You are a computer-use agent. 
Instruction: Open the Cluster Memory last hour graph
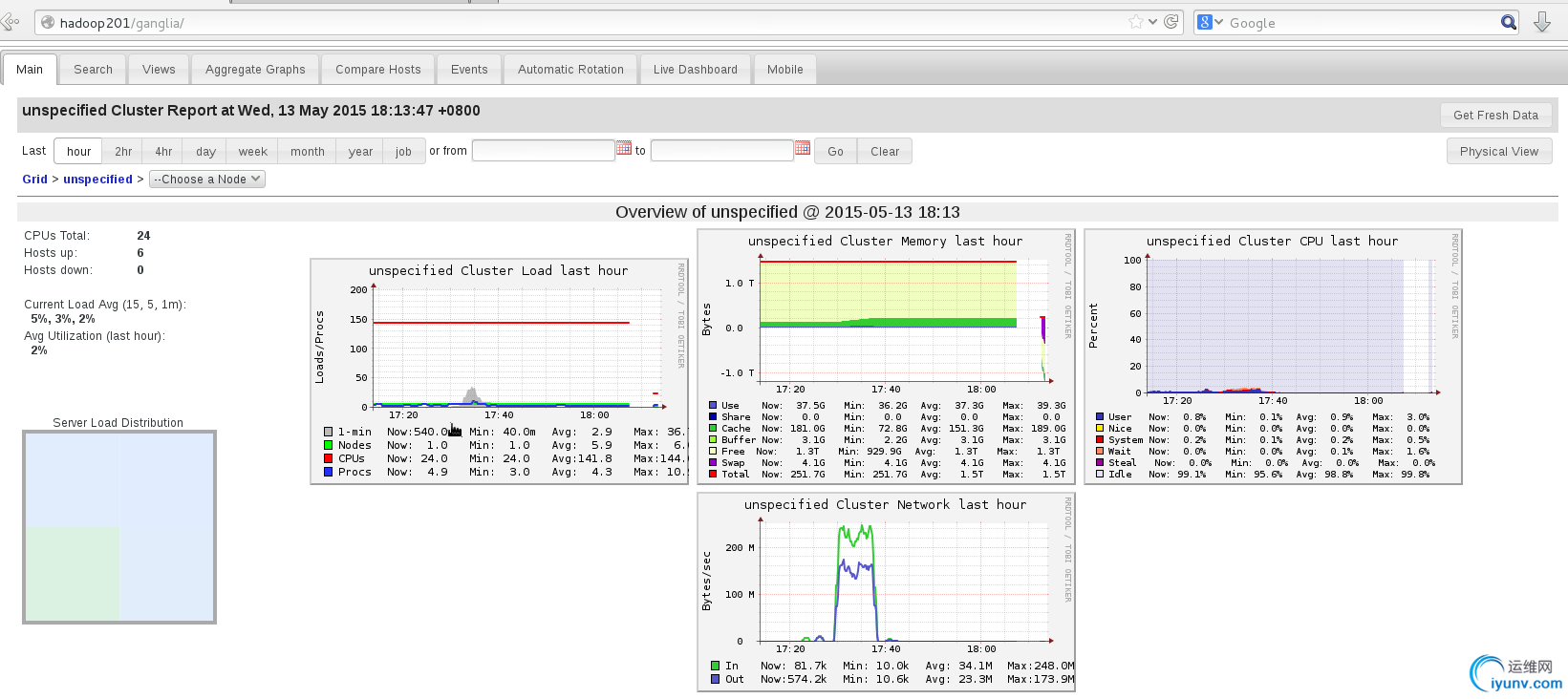click(886, 357)
